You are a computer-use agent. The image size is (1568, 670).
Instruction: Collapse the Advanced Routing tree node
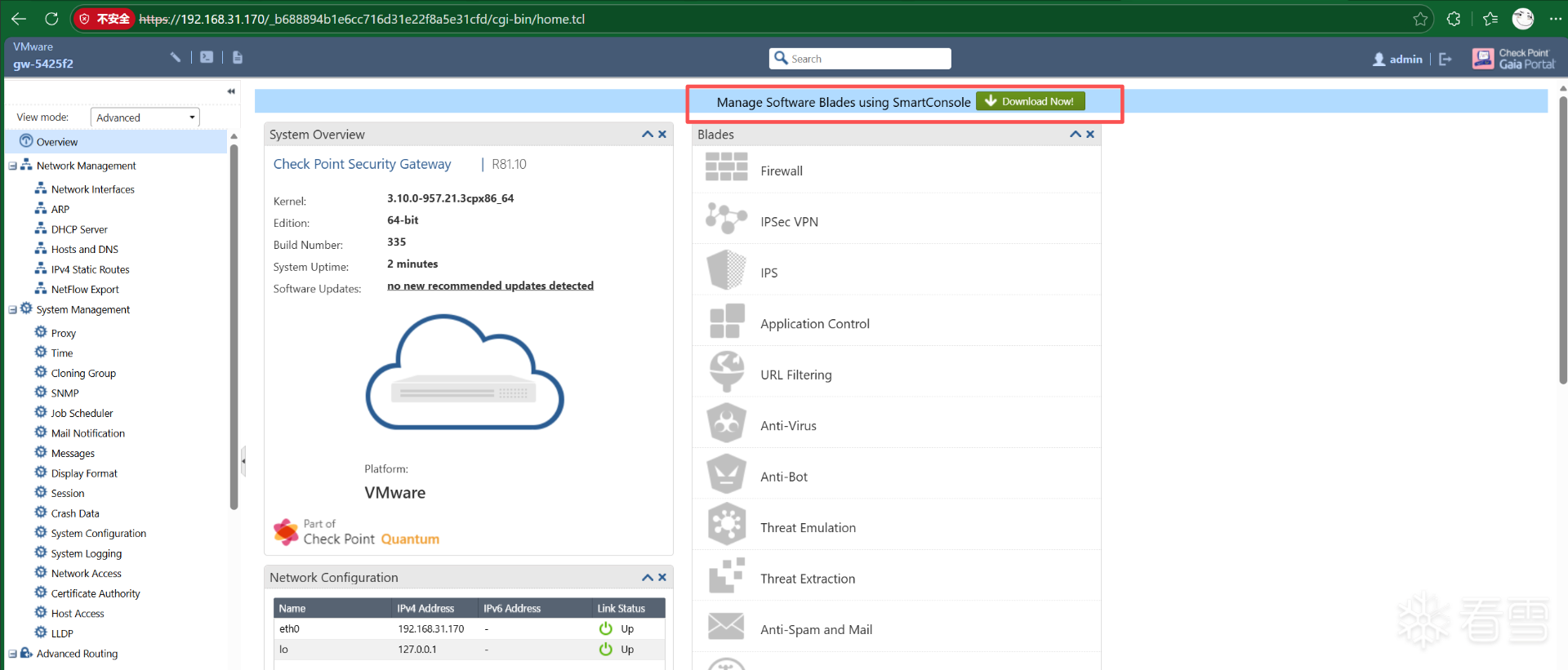click(12, 654)
